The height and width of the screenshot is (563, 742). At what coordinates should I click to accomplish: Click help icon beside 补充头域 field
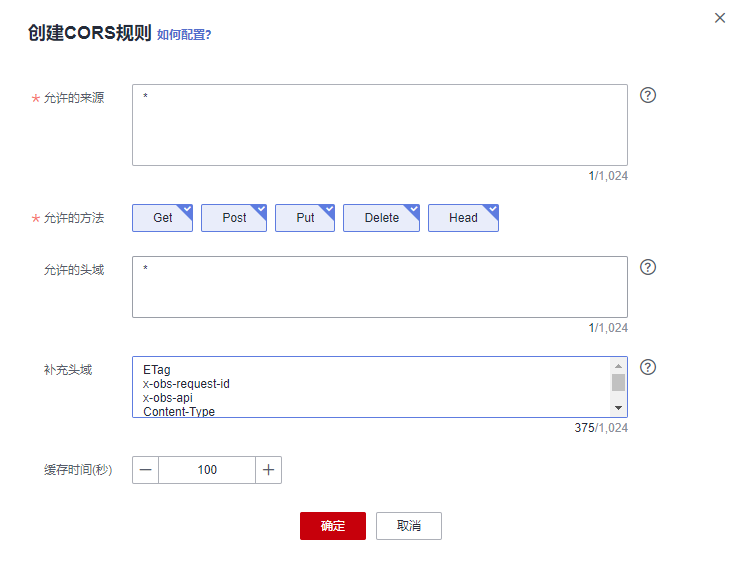pyautogui.click(x=647, y=367)
